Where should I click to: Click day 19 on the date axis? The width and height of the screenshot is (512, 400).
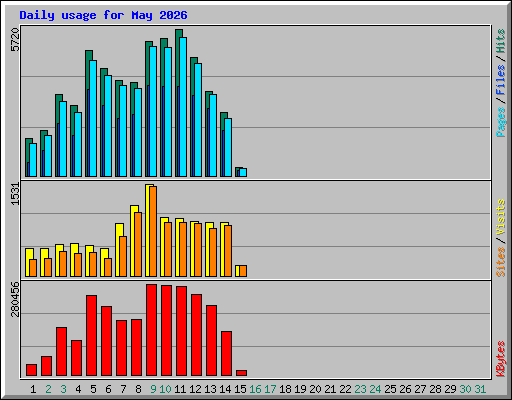[300, 389]
